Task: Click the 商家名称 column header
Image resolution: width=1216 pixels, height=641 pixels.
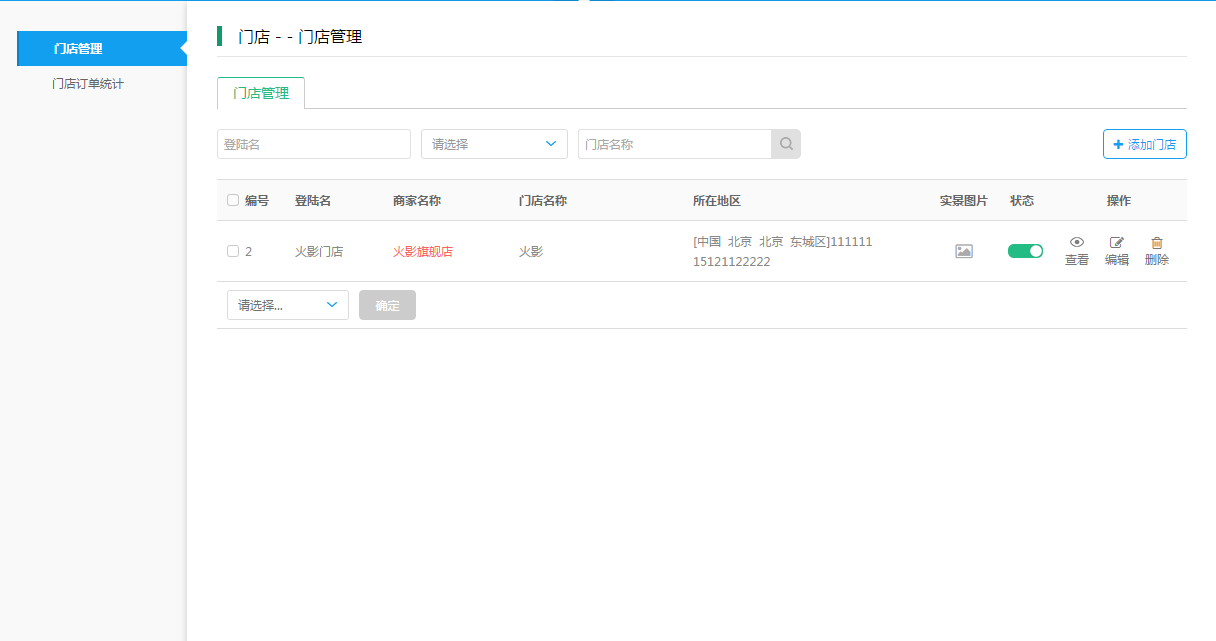Action: 417,200
